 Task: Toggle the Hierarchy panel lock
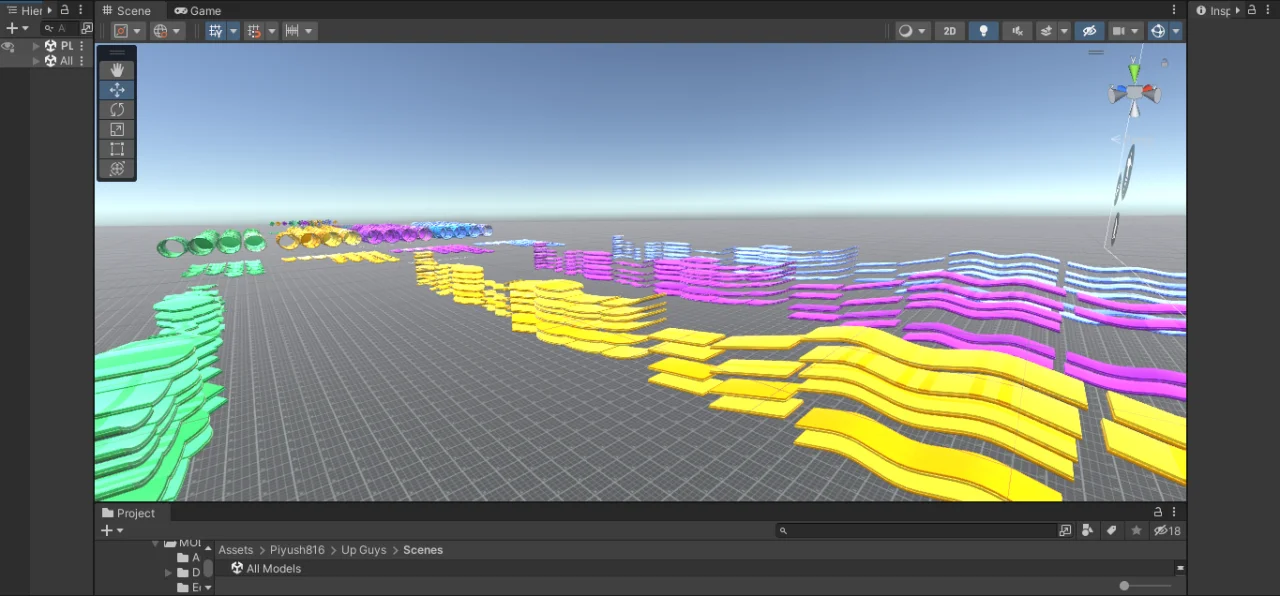[65, 10]
